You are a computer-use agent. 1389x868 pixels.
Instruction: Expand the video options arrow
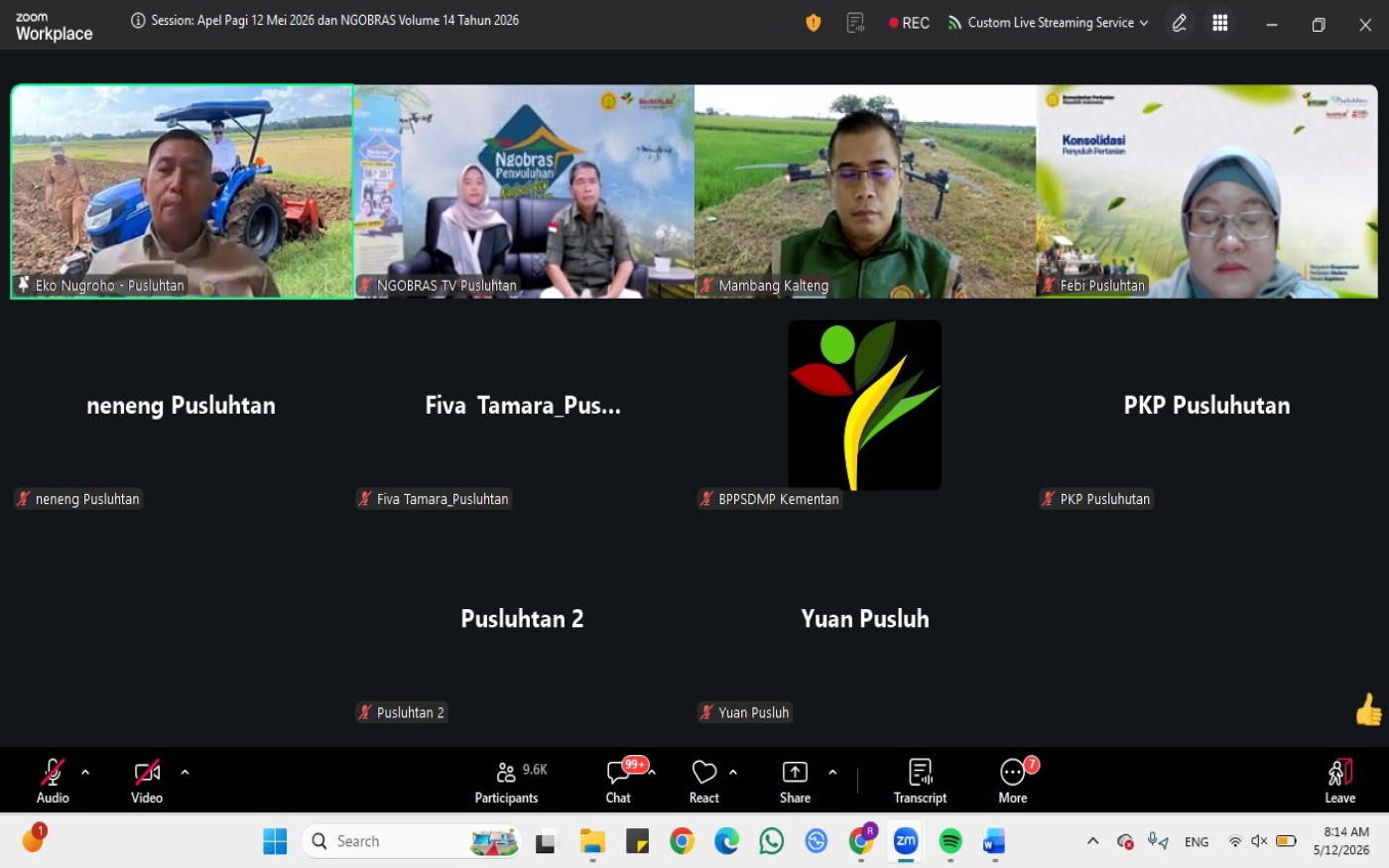185,772
